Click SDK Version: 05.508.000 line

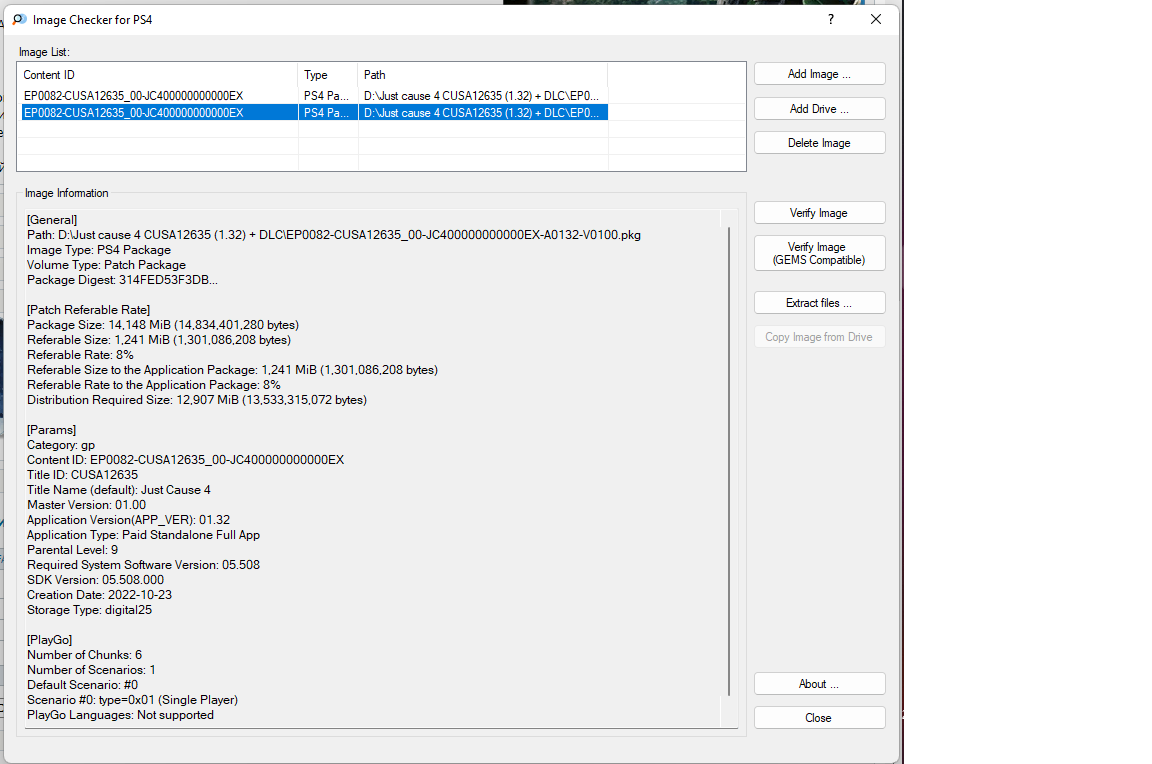point(96,580)
